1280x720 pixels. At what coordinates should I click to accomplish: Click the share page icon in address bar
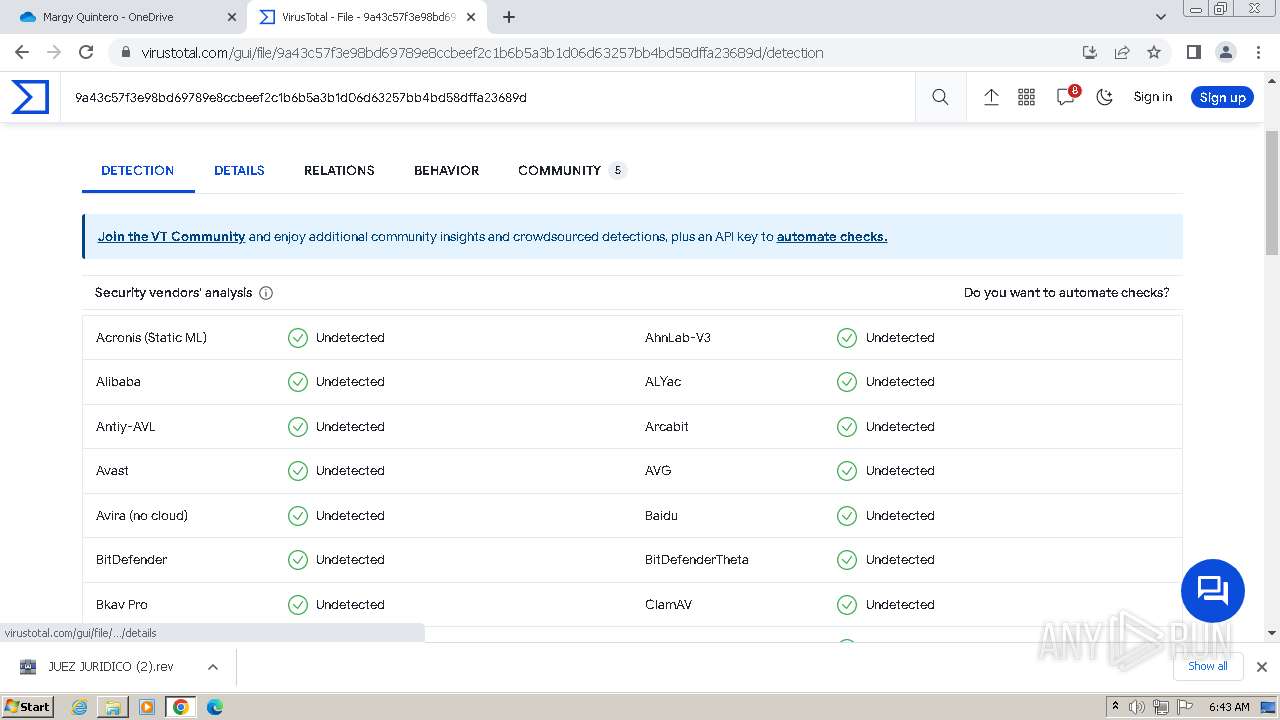click(x=1122, y=52)
